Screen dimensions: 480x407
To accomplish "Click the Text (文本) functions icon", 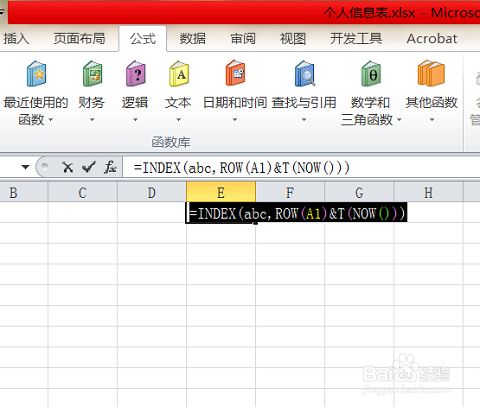I will click(179, 73).
